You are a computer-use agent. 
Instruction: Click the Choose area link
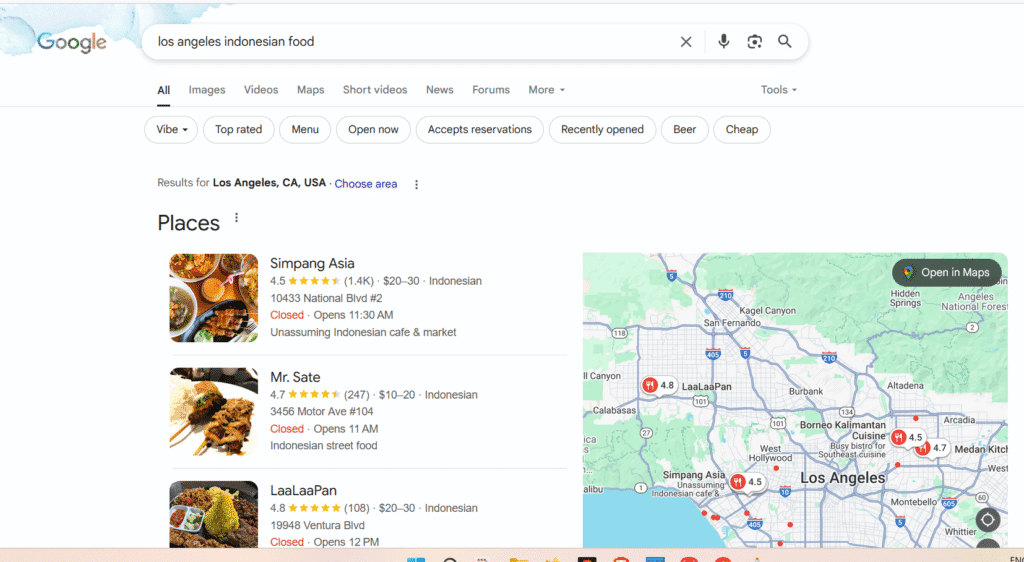click(x=366, y=184)
